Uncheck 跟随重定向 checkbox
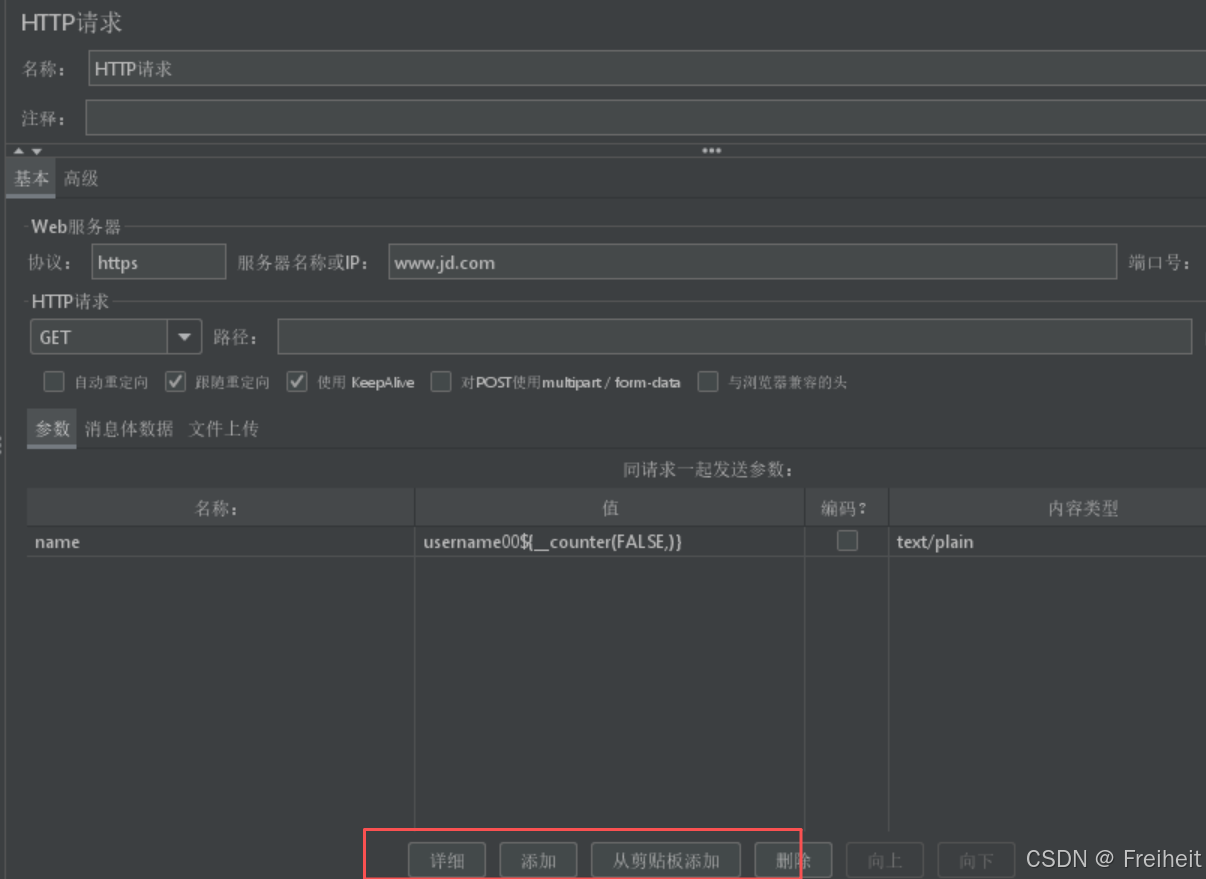Image resolution: width=1206 pixels, height=879 pixels. click(x=175, y=382)
